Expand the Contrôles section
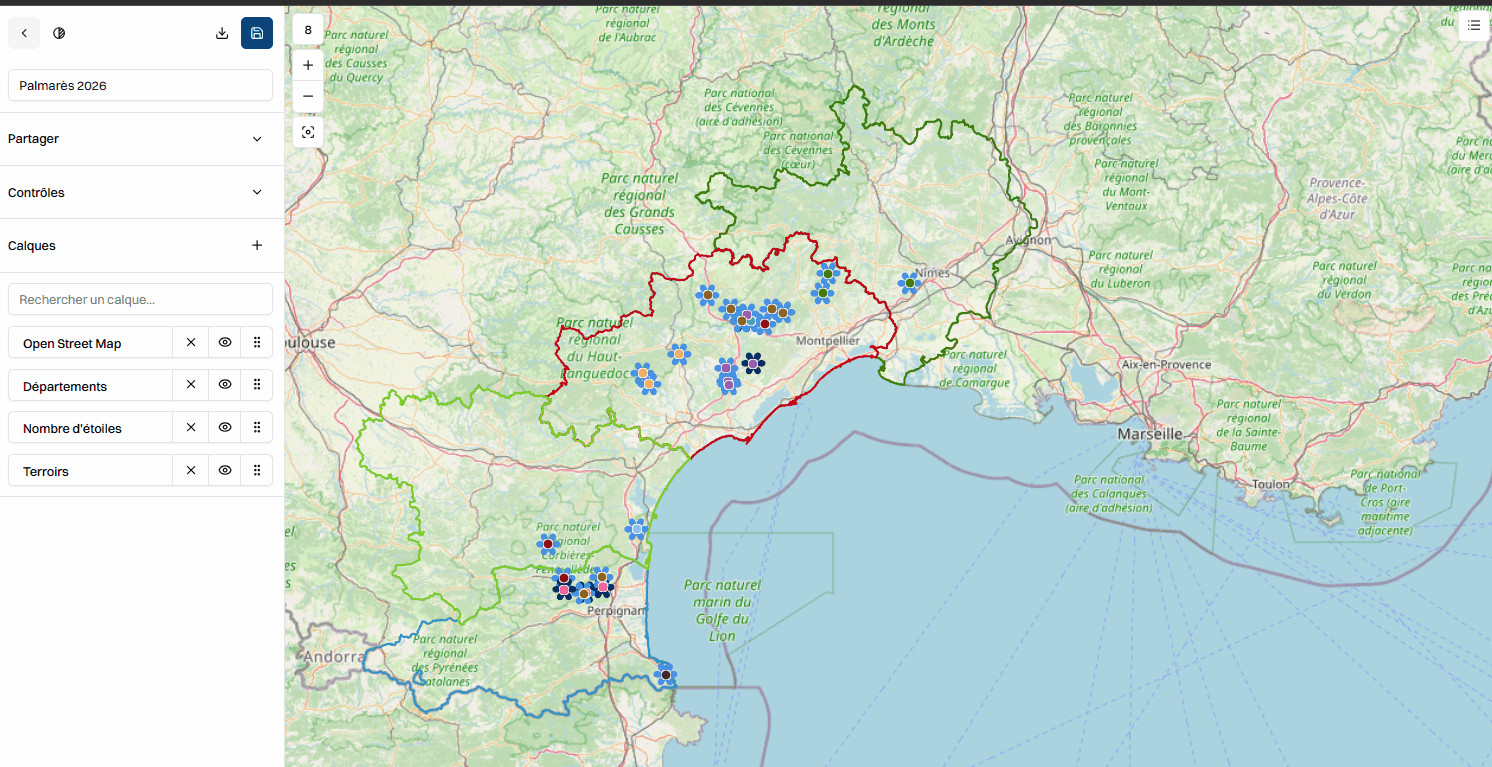Screen dimensions: 1492x767 (257, 192)
